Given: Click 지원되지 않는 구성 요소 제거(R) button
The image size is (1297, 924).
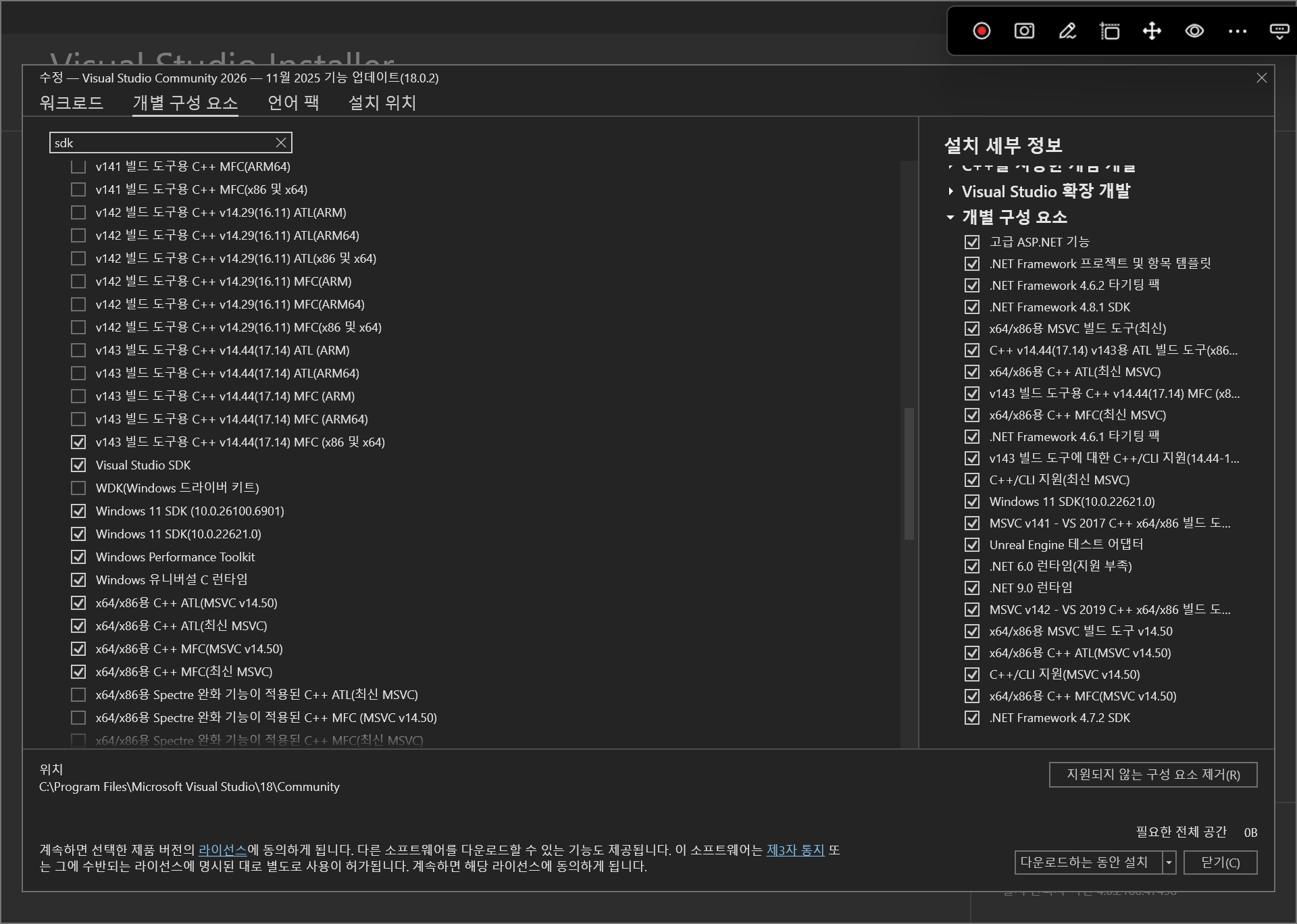Looking at the screenshot, I should [x=1152, y=774].
